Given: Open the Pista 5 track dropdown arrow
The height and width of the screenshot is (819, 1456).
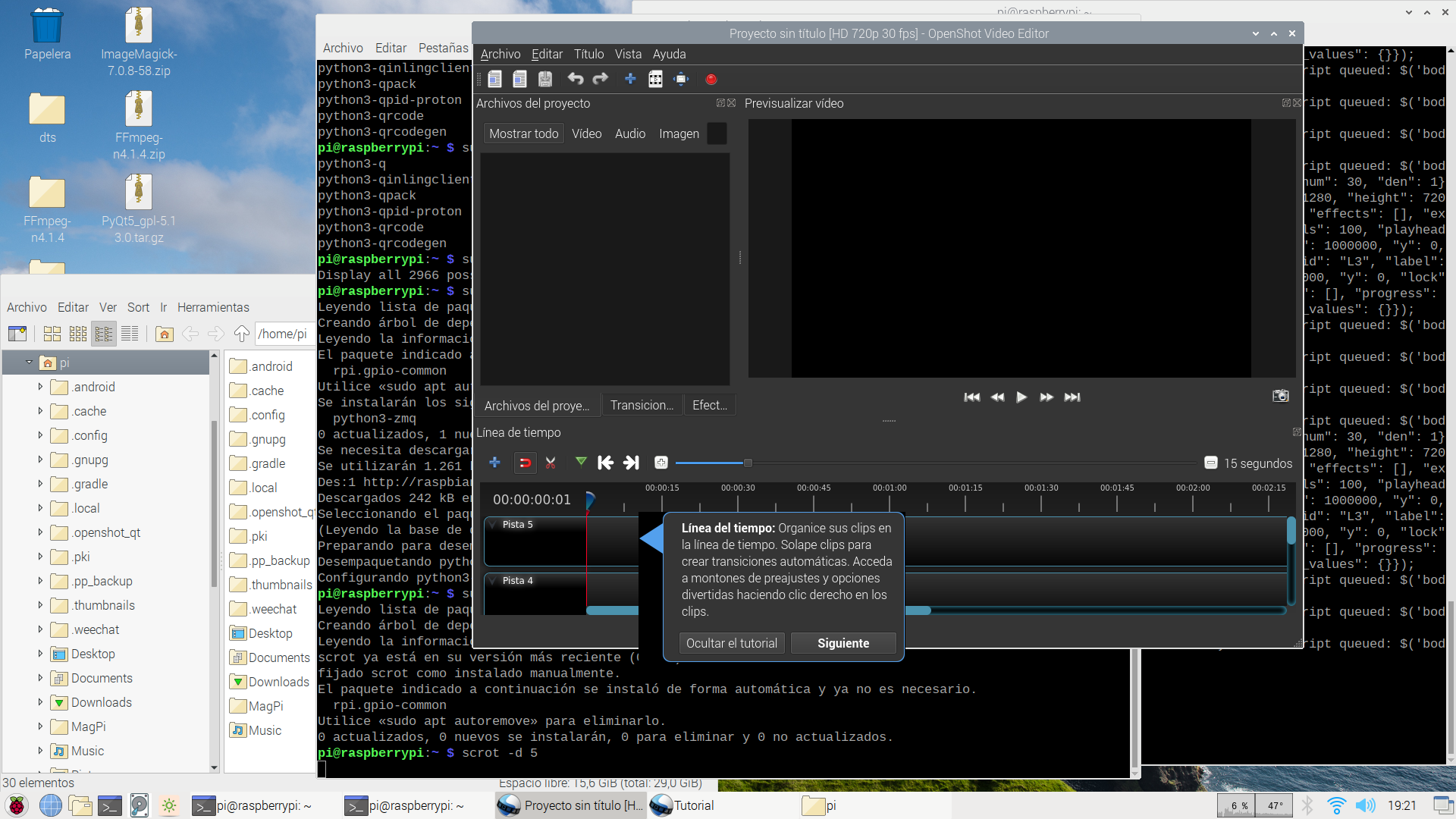Looking at the screenshot, I should click(494, 525).
